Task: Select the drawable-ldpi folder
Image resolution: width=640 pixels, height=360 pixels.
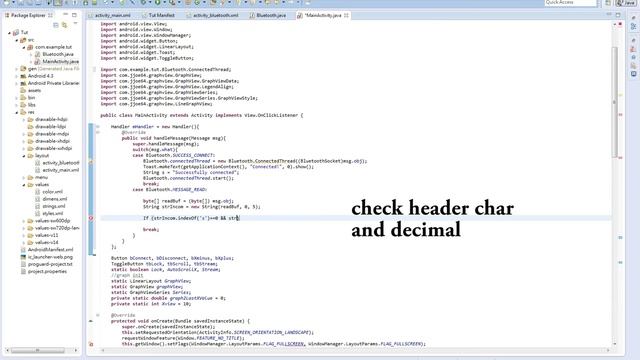Action: [47, 127]
